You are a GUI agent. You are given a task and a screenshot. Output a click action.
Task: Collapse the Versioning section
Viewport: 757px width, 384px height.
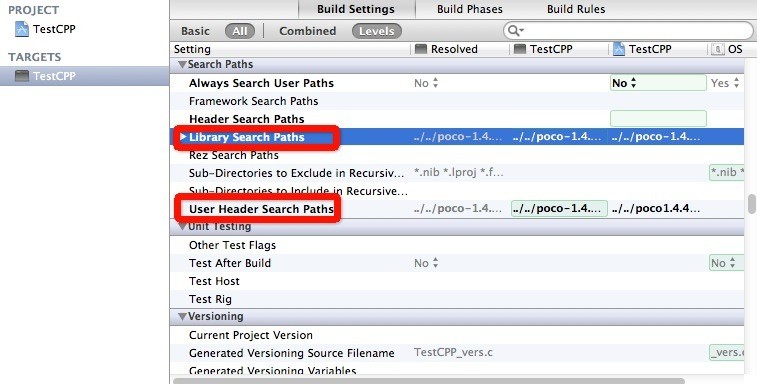pos(182,317)
